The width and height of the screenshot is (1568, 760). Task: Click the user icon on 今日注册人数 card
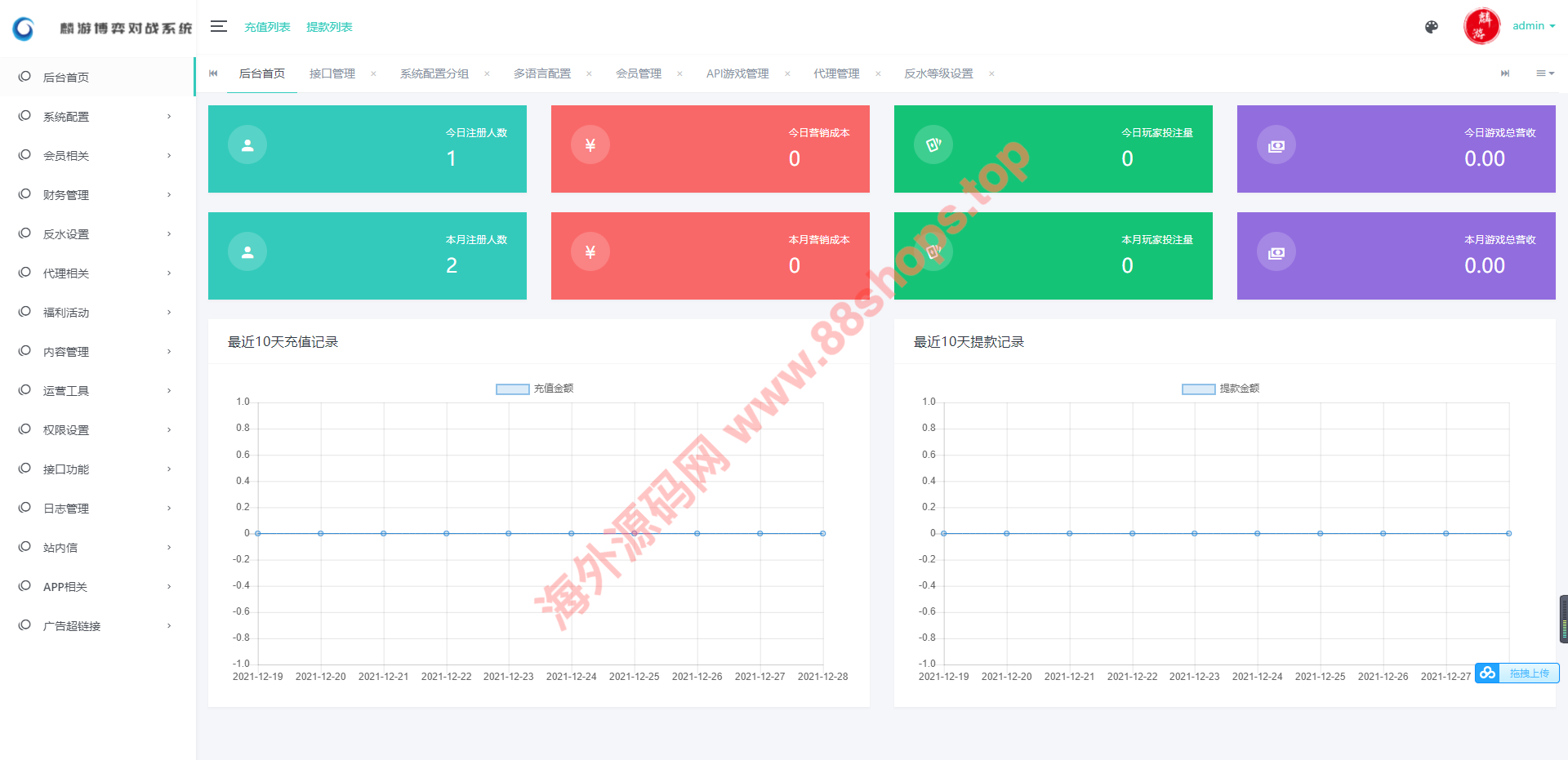point(247,145)
